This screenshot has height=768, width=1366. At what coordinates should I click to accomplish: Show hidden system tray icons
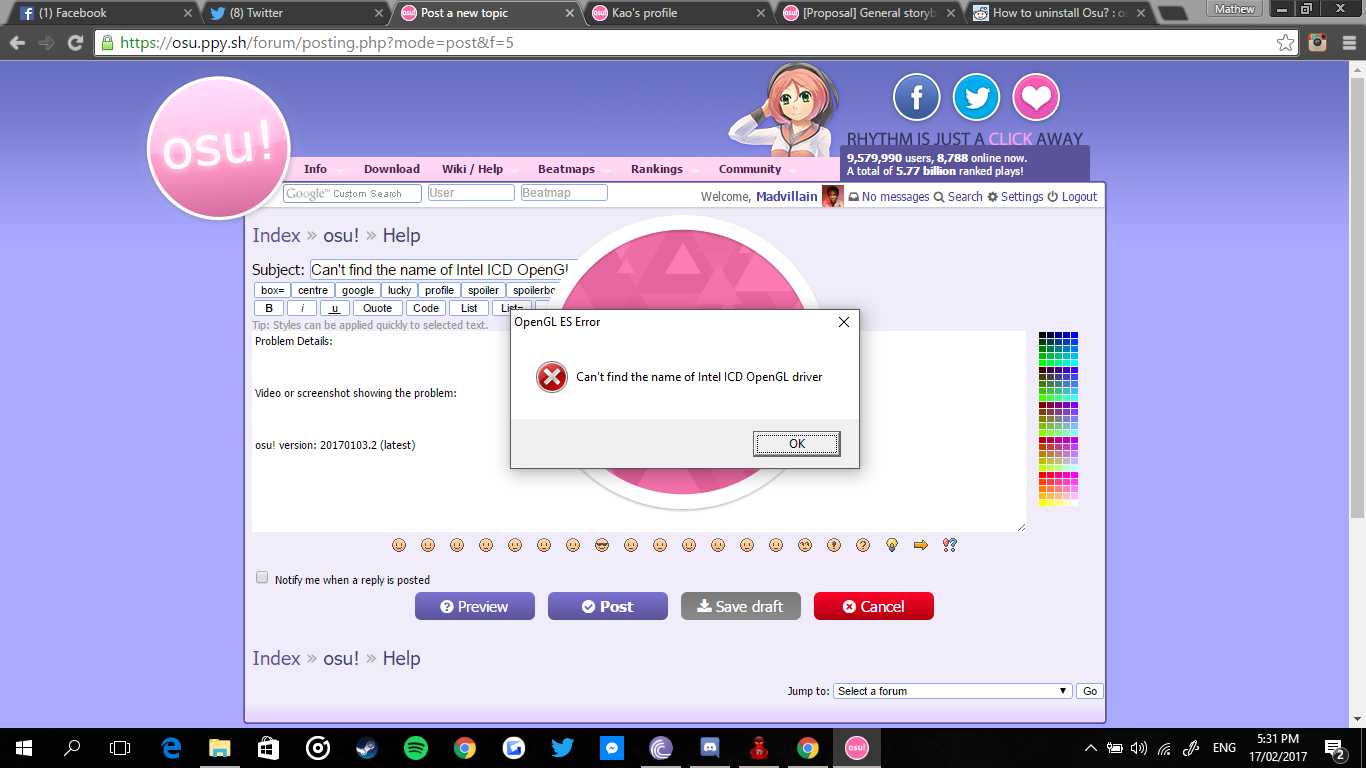coord(1091,748)
